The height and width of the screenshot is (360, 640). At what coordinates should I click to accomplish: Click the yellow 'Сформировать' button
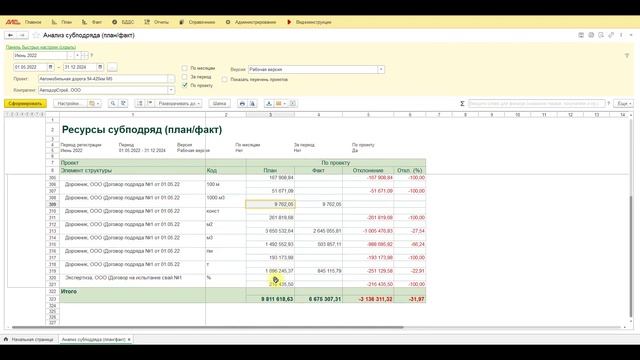click(25, 104)
